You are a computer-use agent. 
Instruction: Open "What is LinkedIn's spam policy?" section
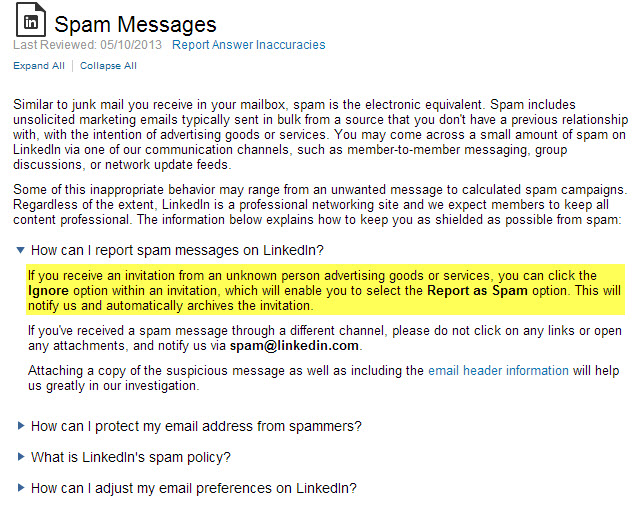pyautogui.click(x=131, y=457)
